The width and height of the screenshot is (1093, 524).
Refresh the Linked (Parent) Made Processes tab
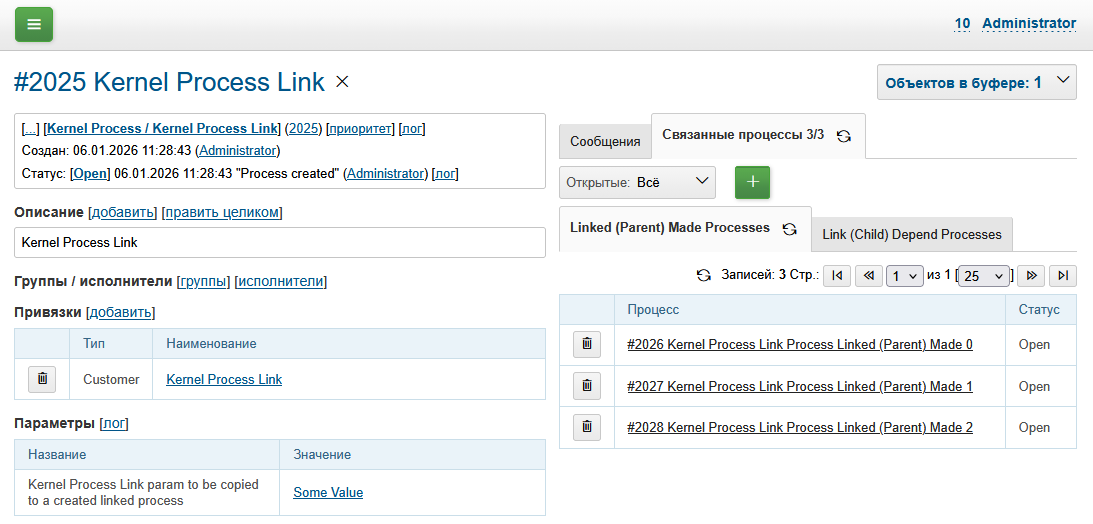[x=789, y=229]
